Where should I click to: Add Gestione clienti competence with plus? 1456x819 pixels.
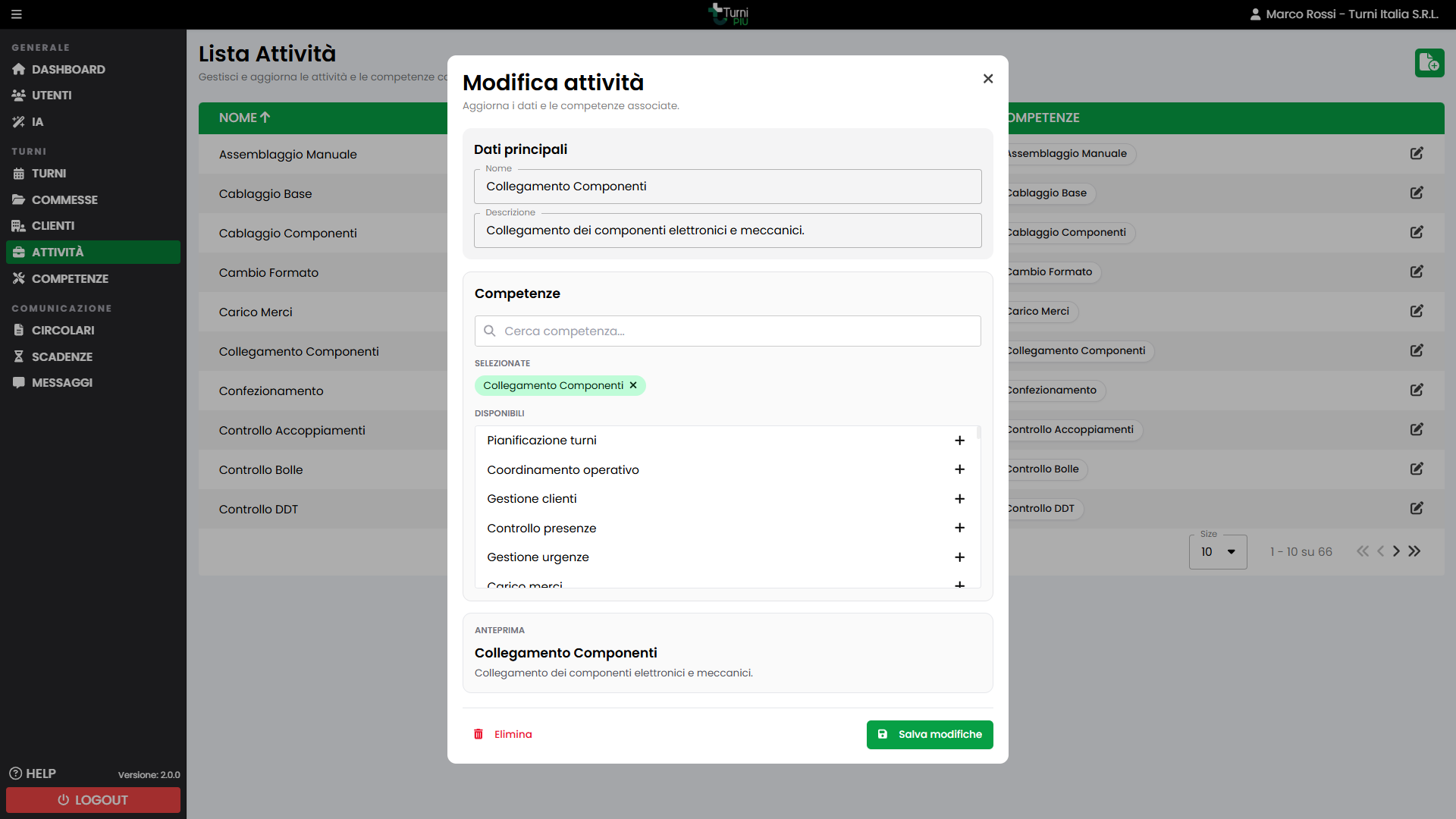pos(959,499)
